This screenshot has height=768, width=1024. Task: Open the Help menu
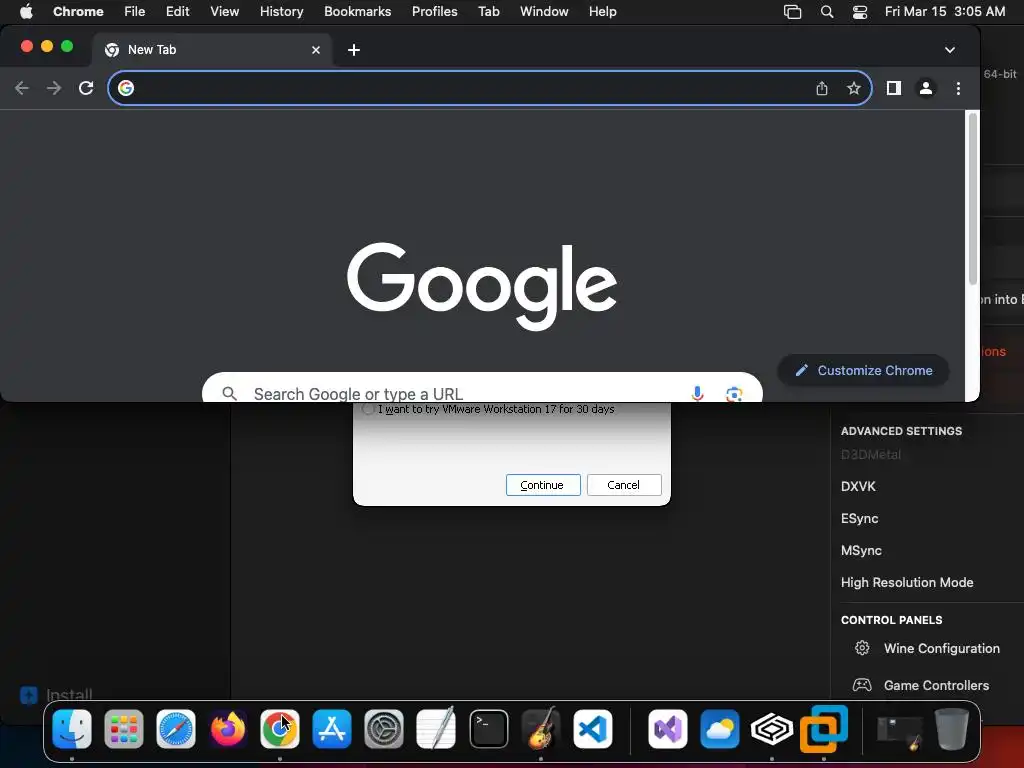tap(602, 12)
